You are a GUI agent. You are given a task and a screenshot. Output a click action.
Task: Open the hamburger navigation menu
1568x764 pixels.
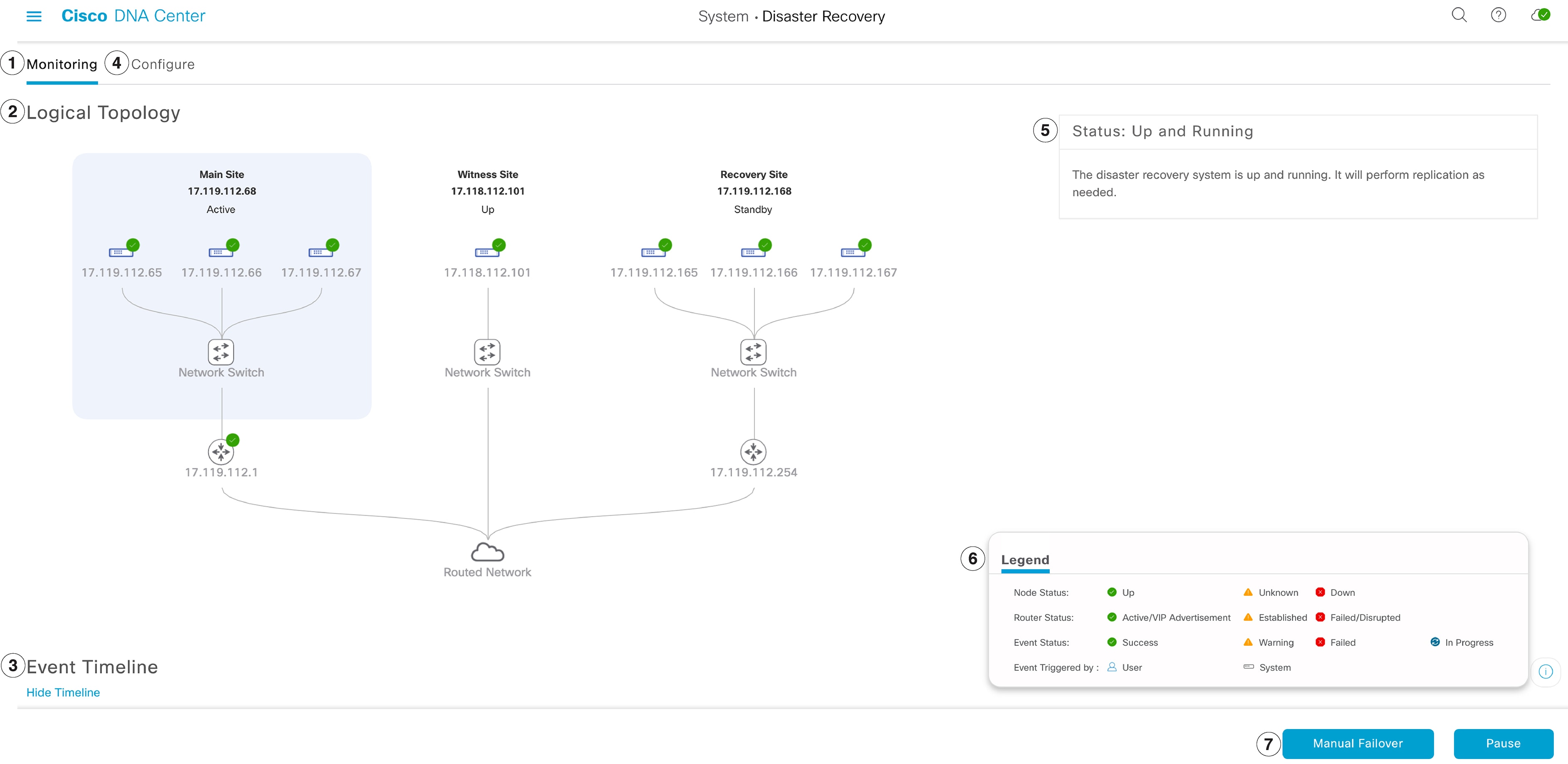pyautogui.click(x=35, y=16)
